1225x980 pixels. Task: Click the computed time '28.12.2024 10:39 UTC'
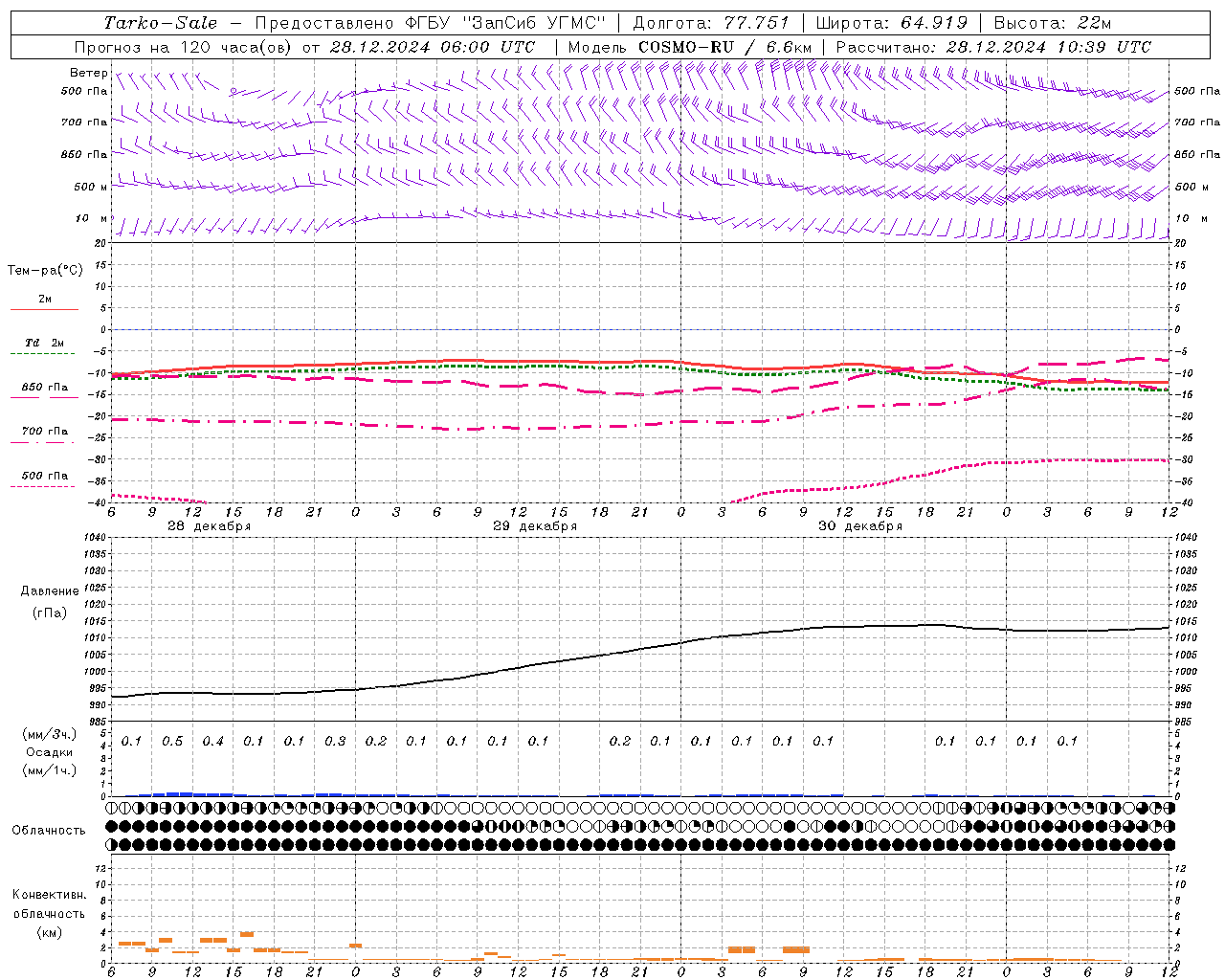(x=1049, y=47)
